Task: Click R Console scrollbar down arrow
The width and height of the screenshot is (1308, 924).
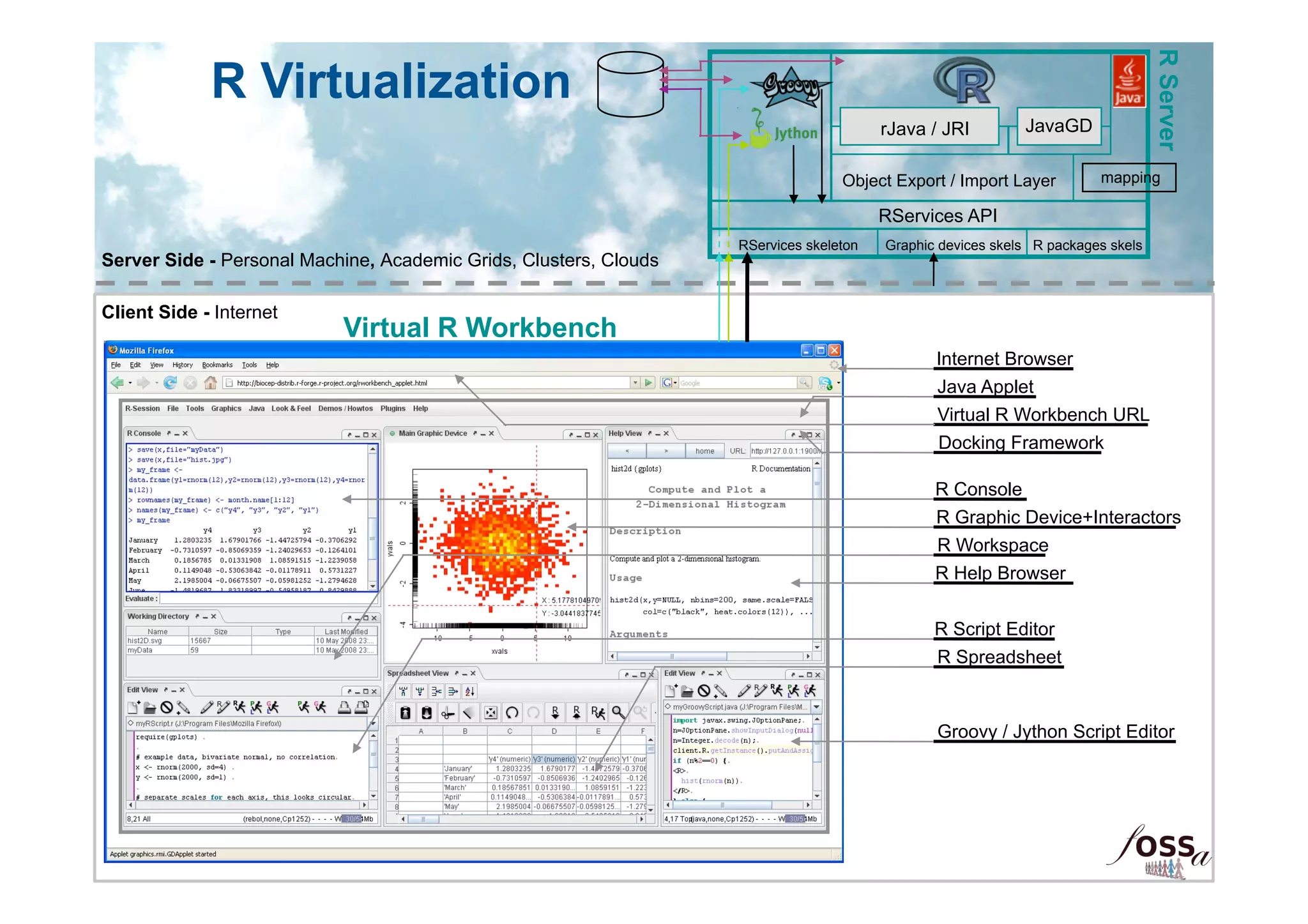Action: 373,586
